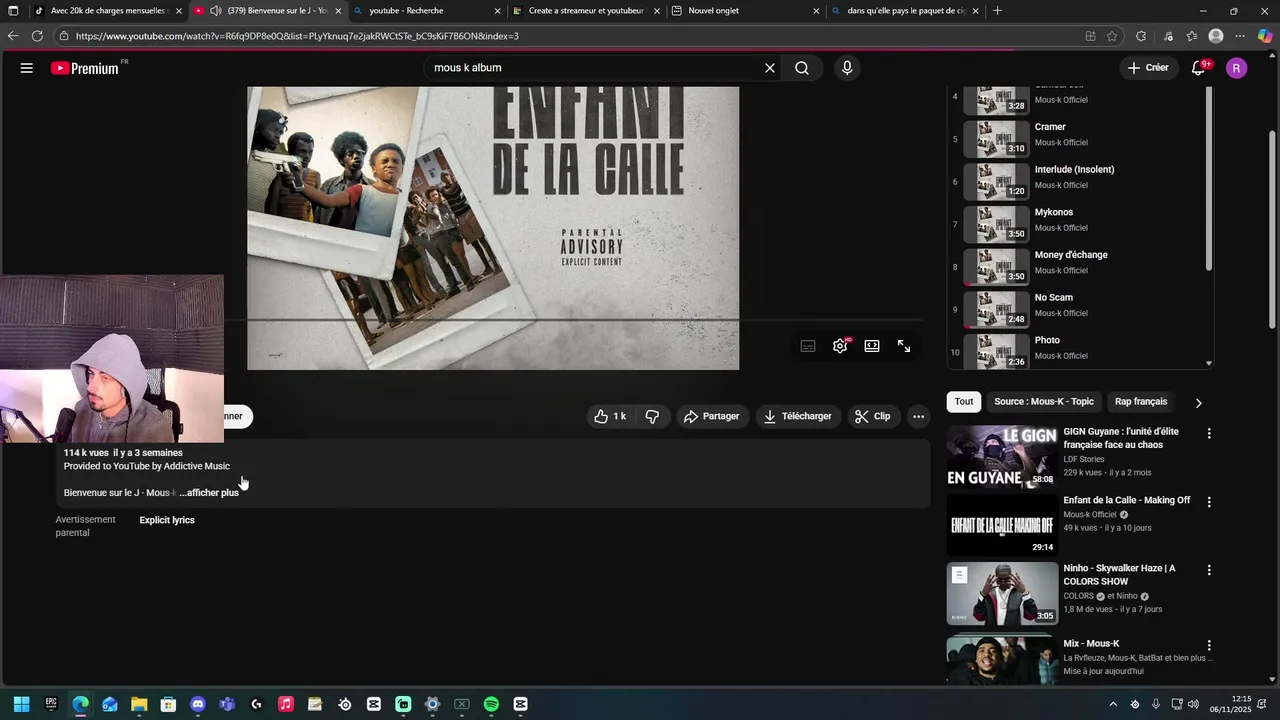Expand description with '...afficher plus'
1280x720 pixels.
click(x=209, y=493)
